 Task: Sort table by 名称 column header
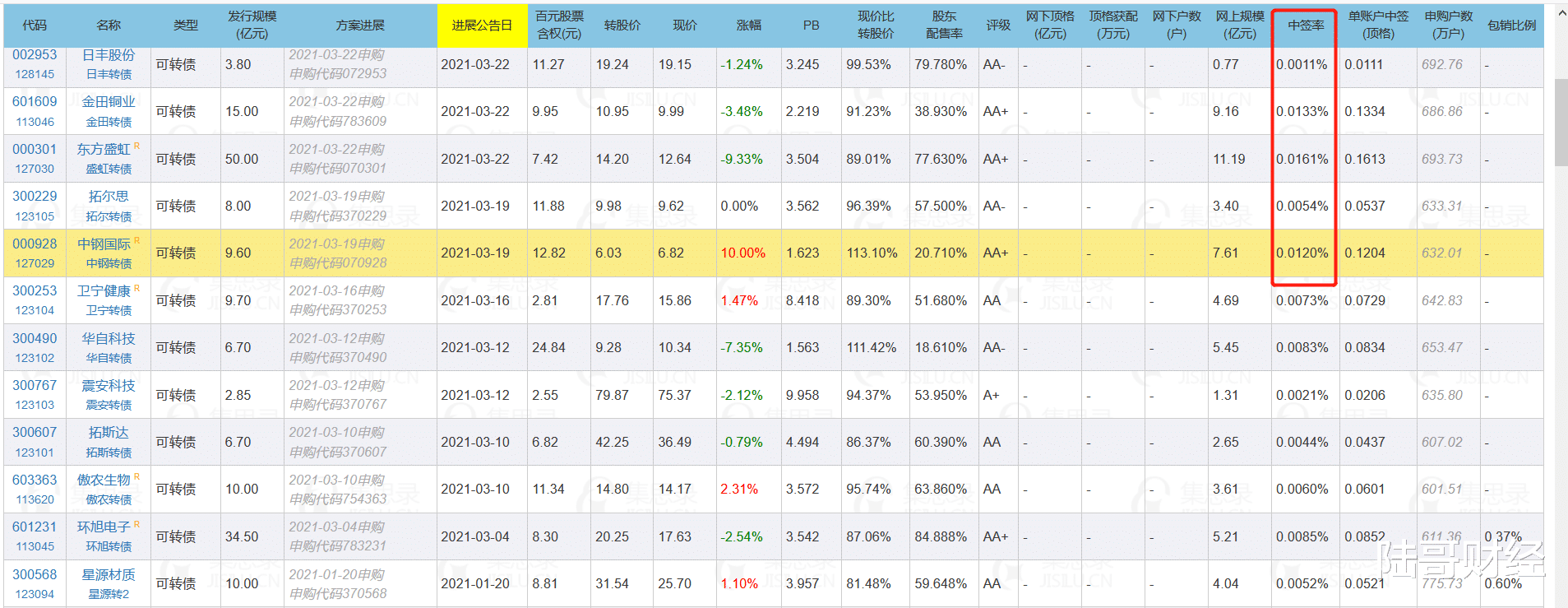pos(109,26)
